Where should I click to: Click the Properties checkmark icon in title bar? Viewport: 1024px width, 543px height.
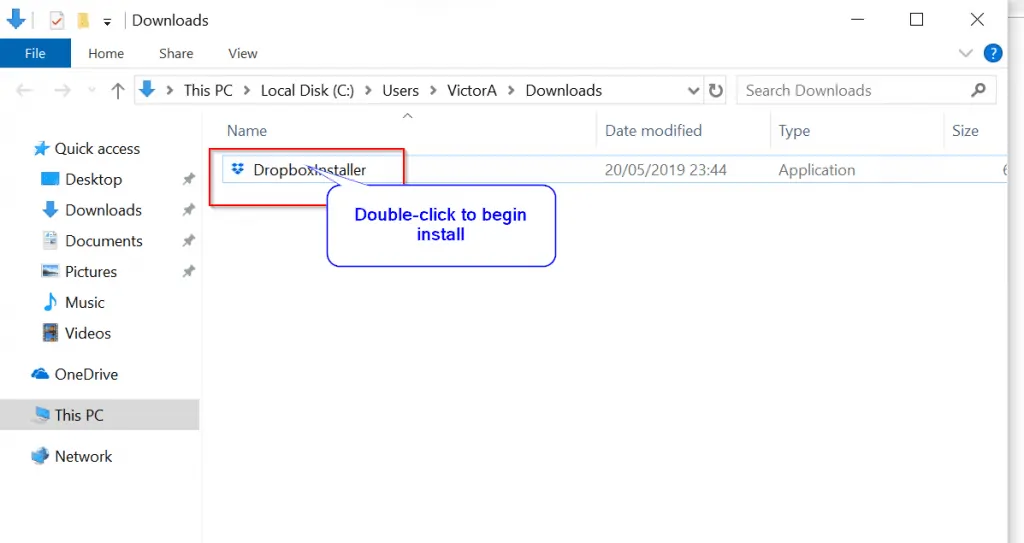(57, 20)
